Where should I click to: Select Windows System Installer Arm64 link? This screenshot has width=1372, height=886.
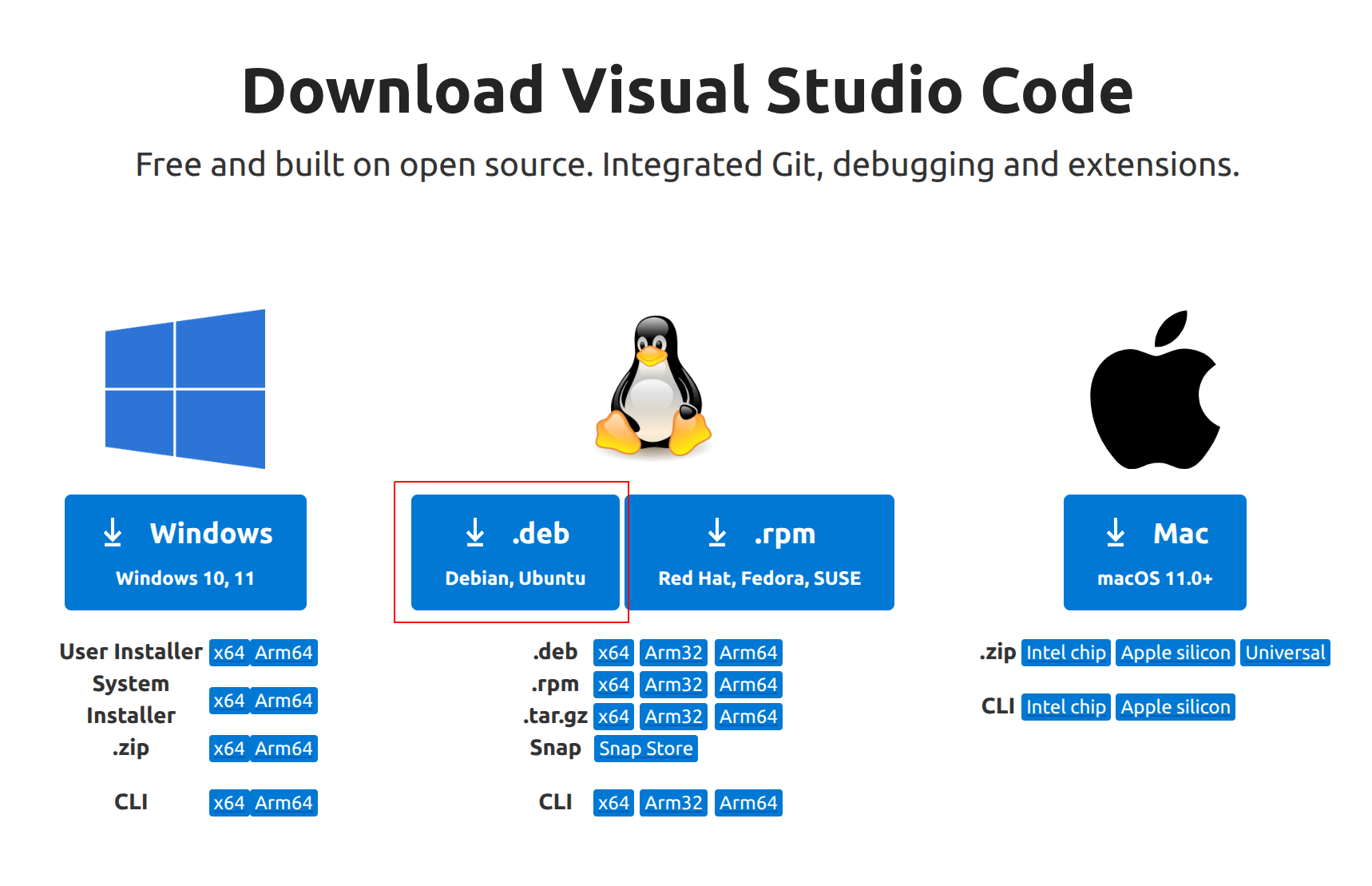[284, 701]
